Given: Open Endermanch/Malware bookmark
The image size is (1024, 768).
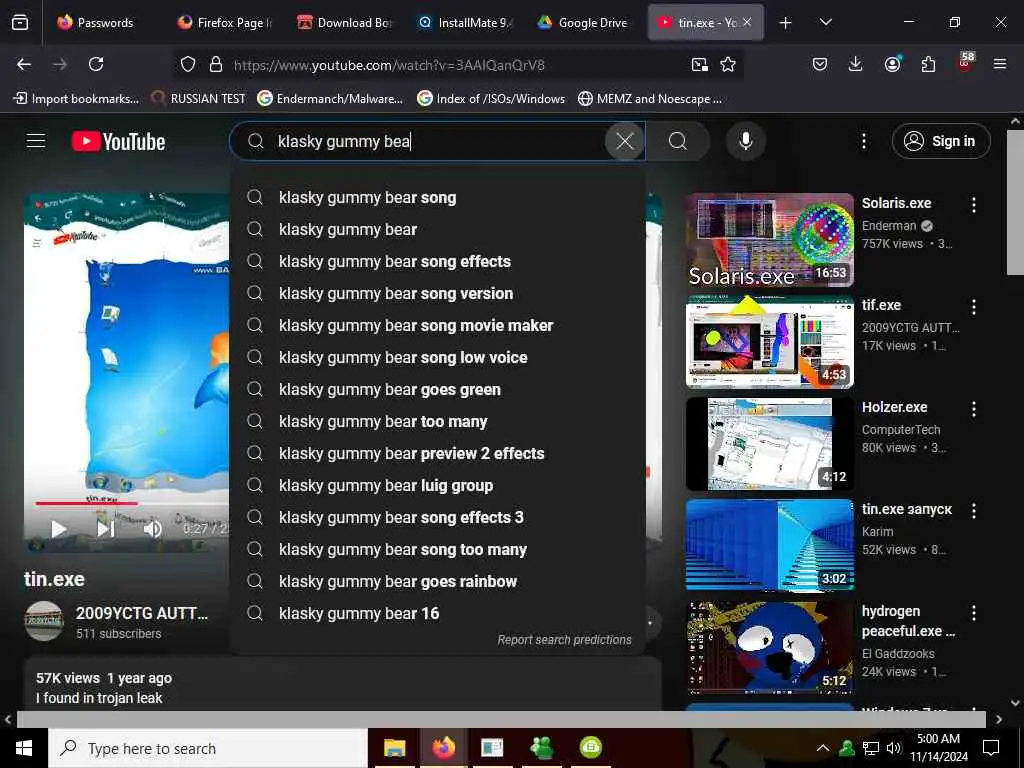Looking at the screenshot, I should pos(330,99).
